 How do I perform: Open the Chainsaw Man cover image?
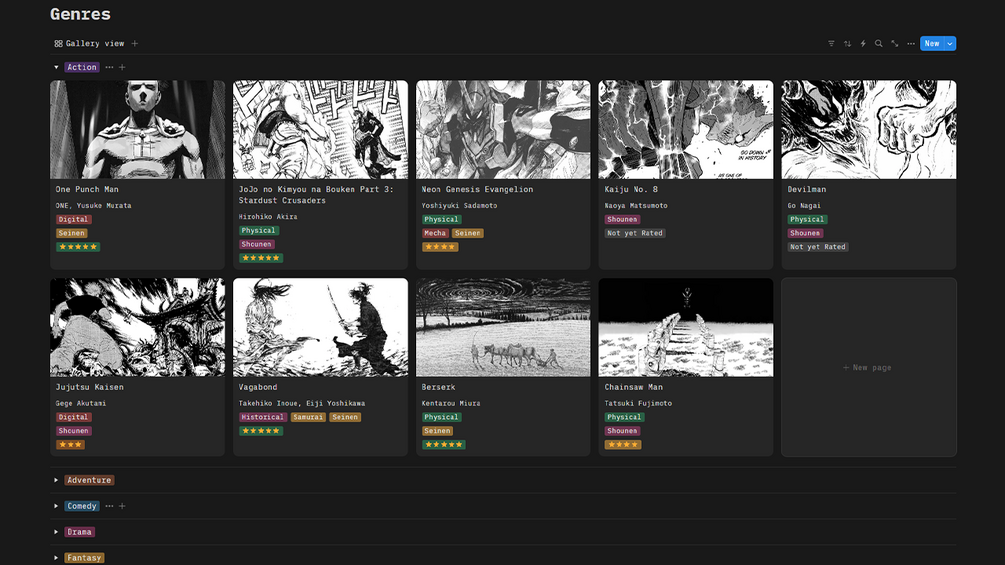point(686,327)
